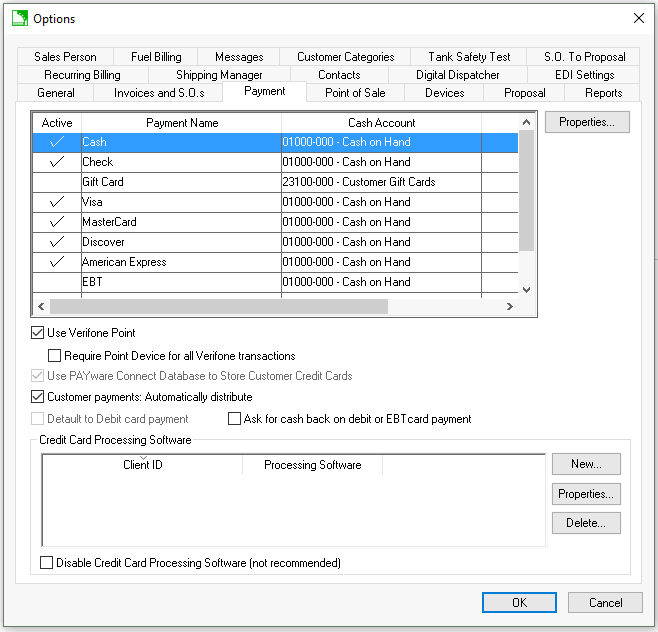Toggle the Active checkmark for Discover

(x=56, y=242)
